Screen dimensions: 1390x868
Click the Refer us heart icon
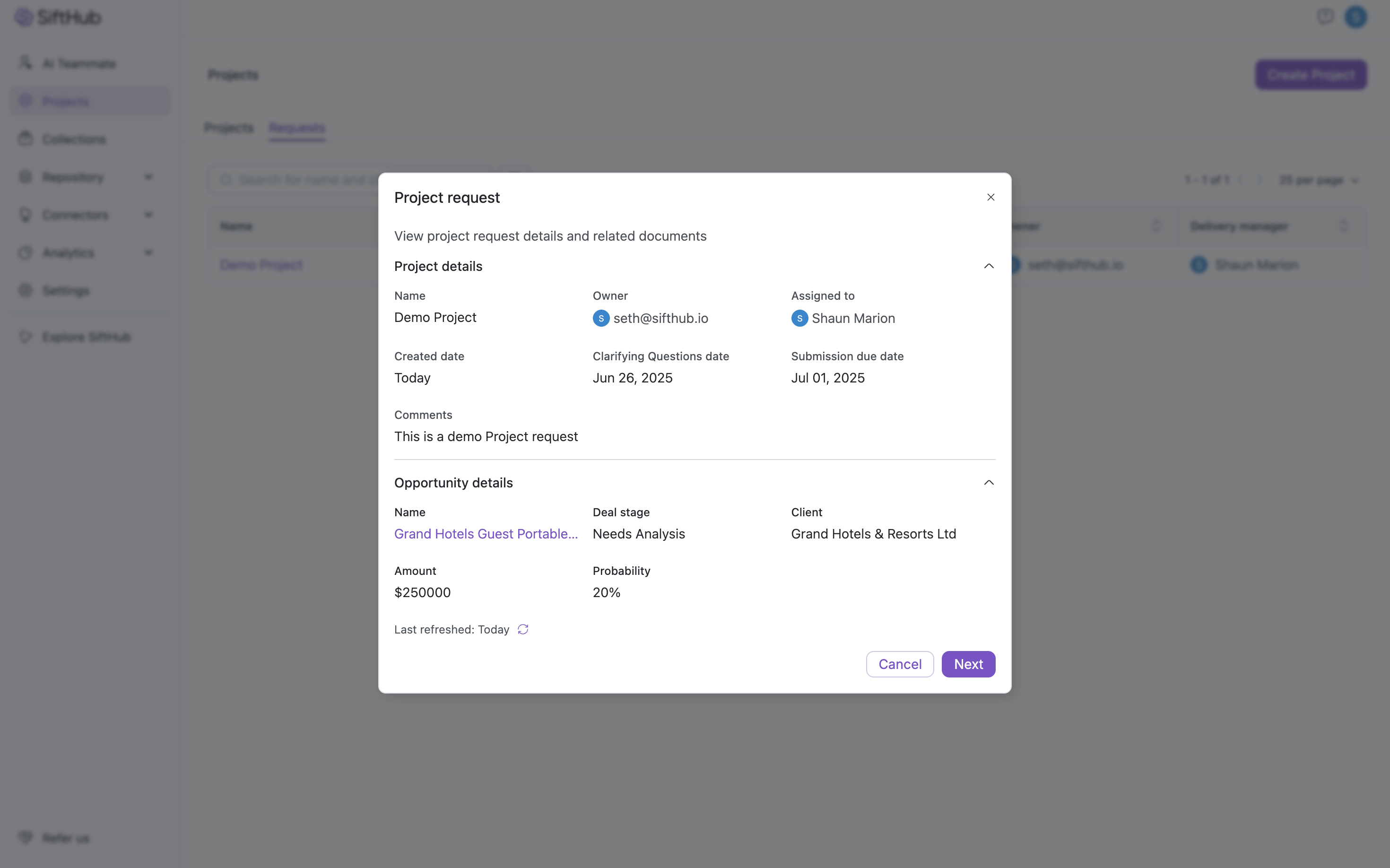point(25,837)
